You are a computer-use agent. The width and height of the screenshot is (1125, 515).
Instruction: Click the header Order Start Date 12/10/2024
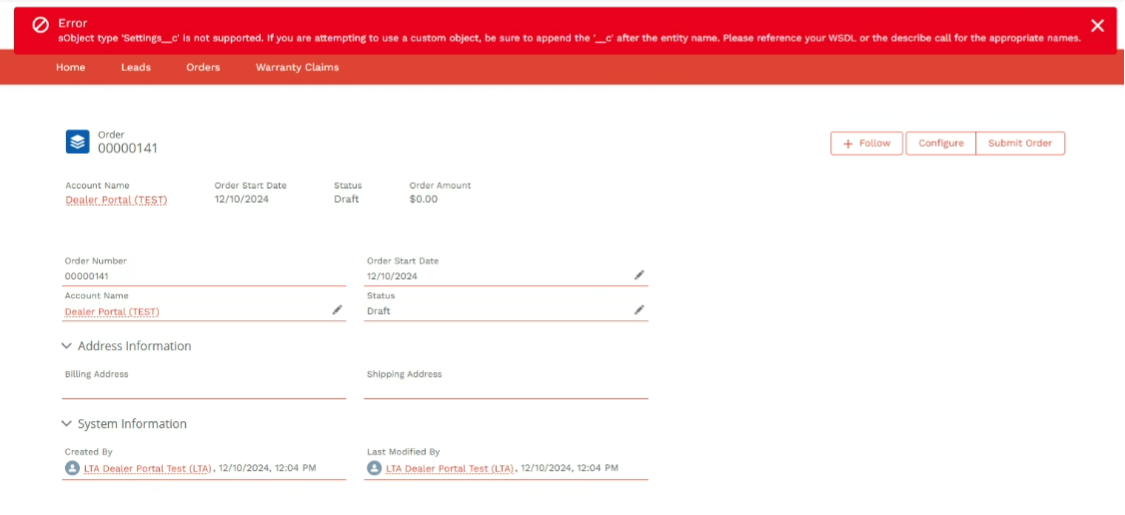tap(242, 199)
